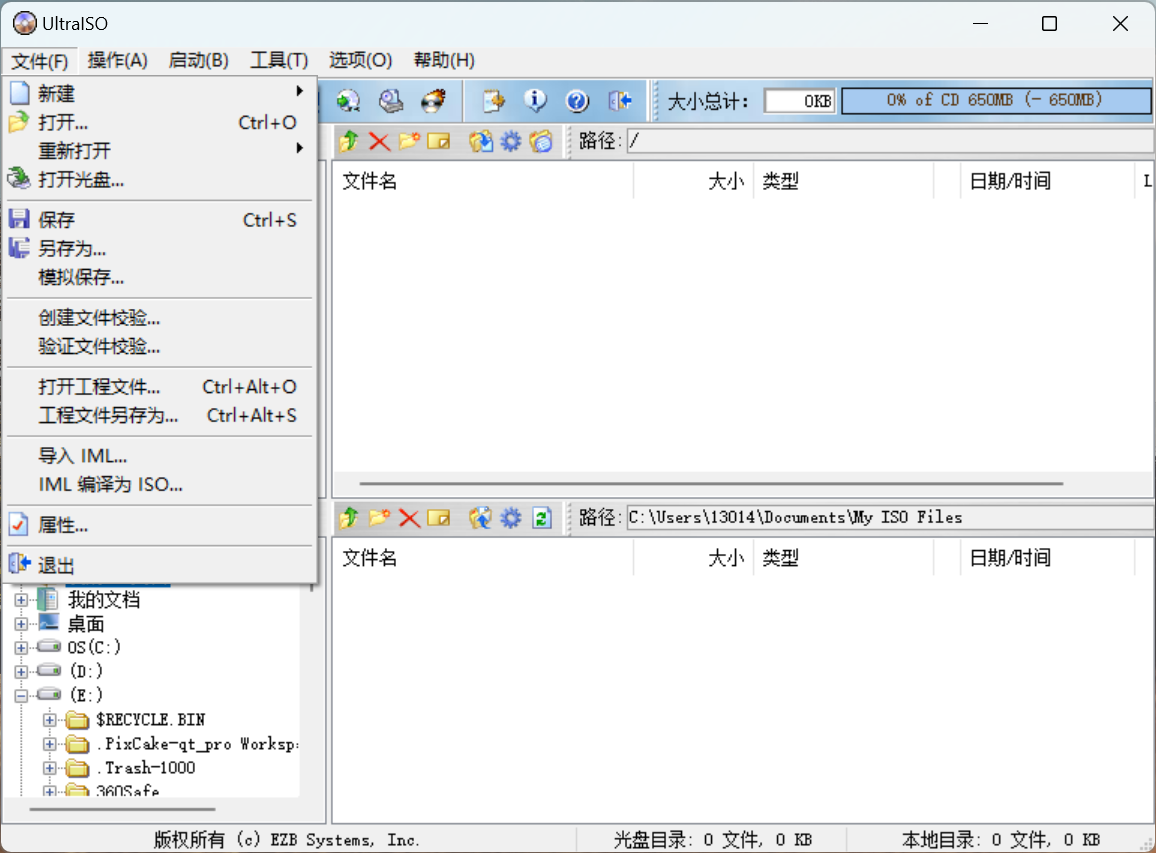Create new folder in local pane
1156x853 pixels.
[379, 518]
